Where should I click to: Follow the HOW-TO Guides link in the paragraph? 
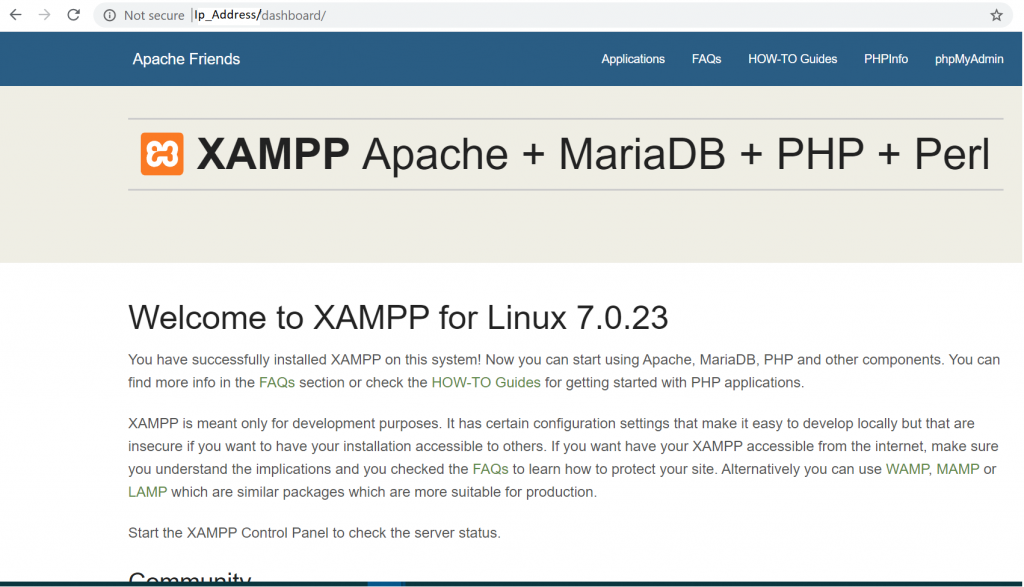486,382
